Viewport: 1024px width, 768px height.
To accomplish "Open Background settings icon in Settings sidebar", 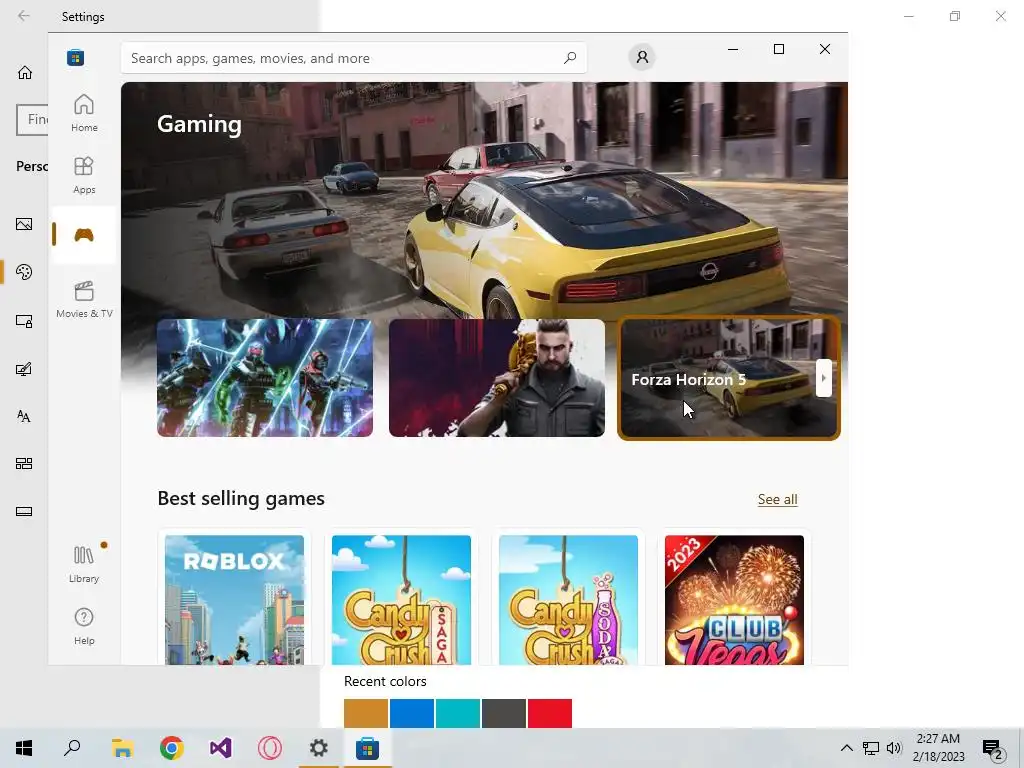I will [x=24, y=224].
